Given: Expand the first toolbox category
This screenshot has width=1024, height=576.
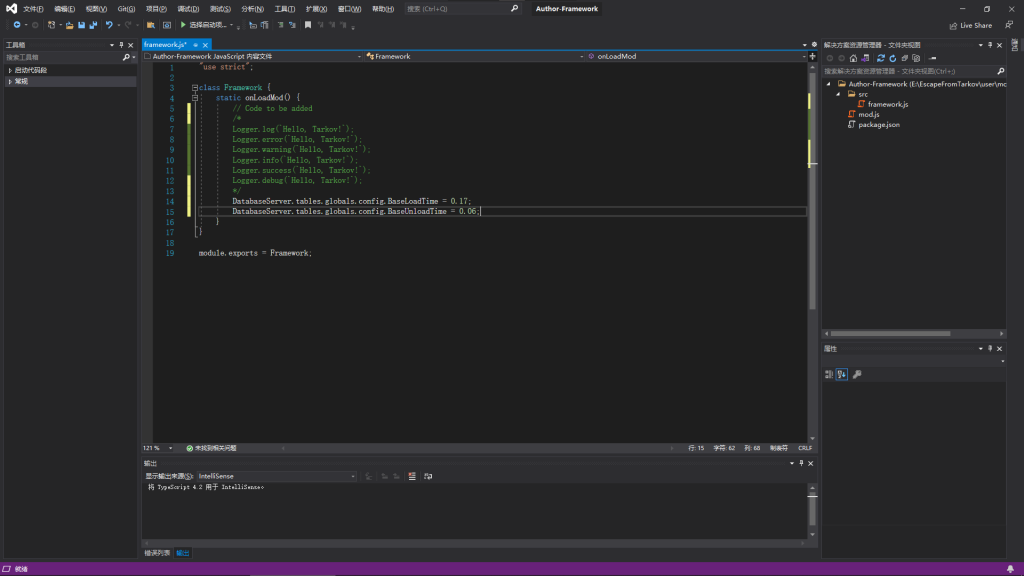Looking at the screenshot, I should 10,70.
